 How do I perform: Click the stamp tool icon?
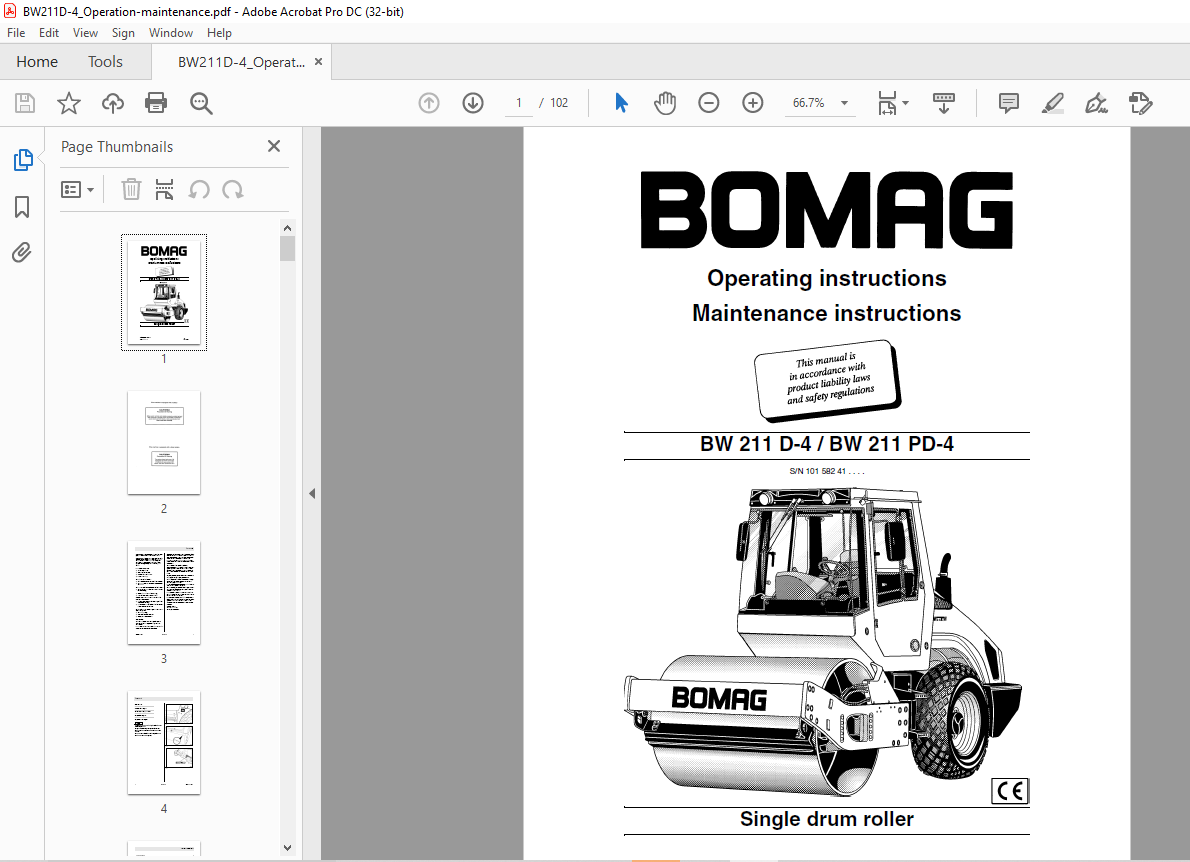click(x=1141, y=102)
